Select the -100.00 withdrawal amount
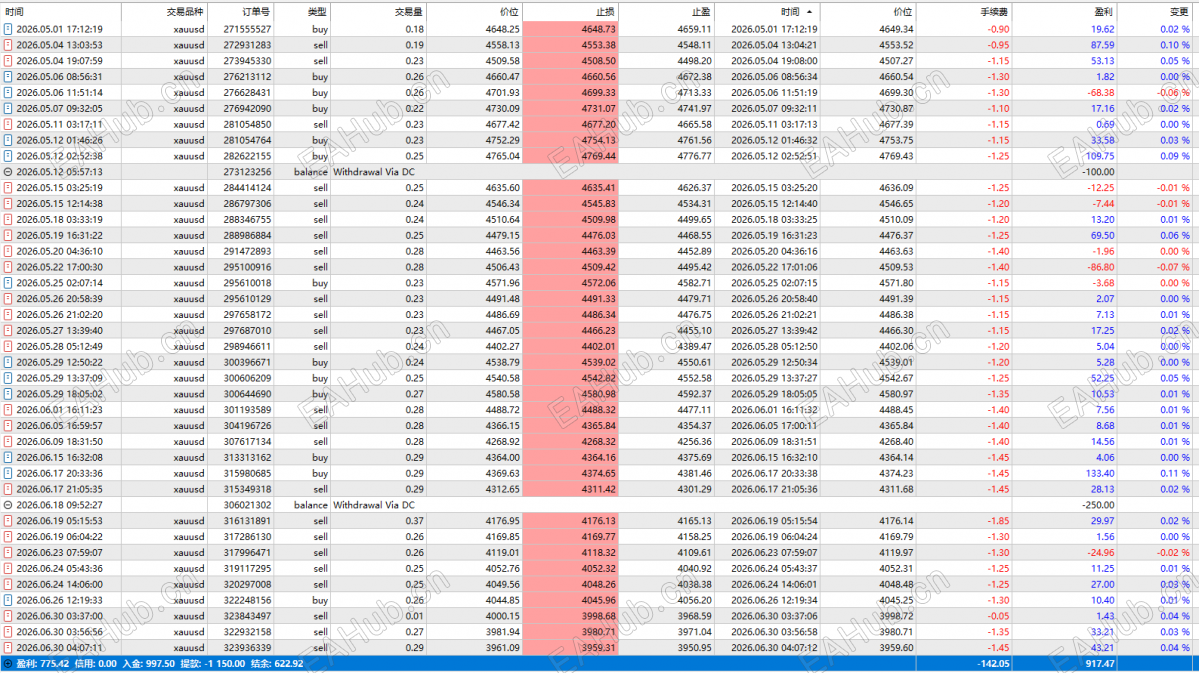Image resolution: width=1199 pixels, height=673 pixels. click(x=1097, y=172)
